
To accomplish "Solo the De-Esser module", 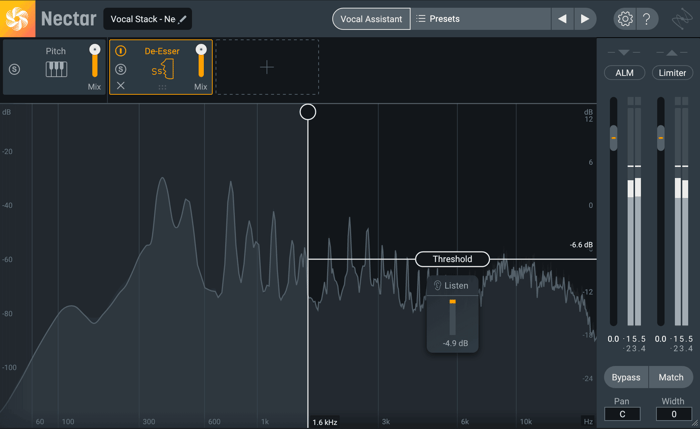I will click(x=121, y=69).
